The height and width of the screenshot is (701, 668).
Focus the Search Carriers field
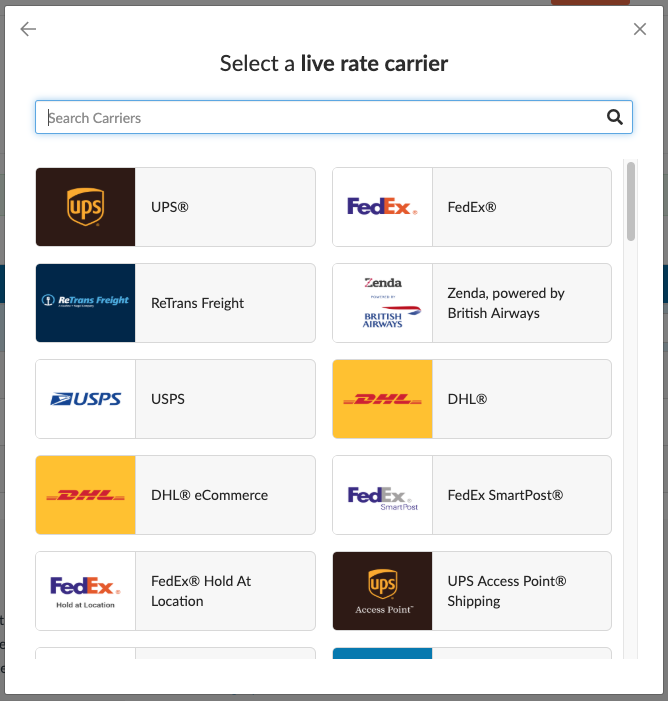tap(320, 117)
